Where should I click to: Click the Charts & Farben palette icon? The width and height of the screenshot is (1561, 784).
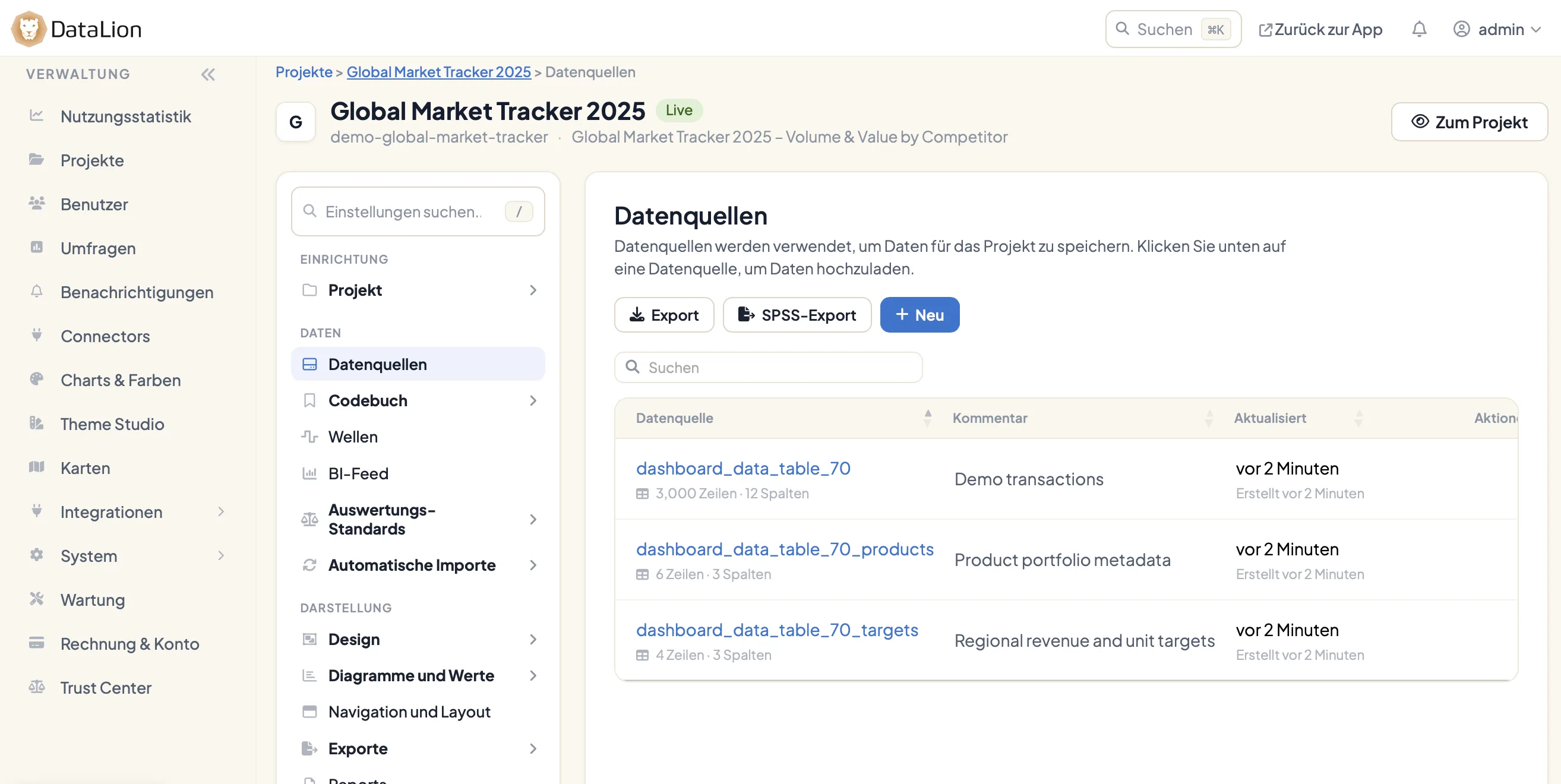pyautogui.click(x=36, y=379)
